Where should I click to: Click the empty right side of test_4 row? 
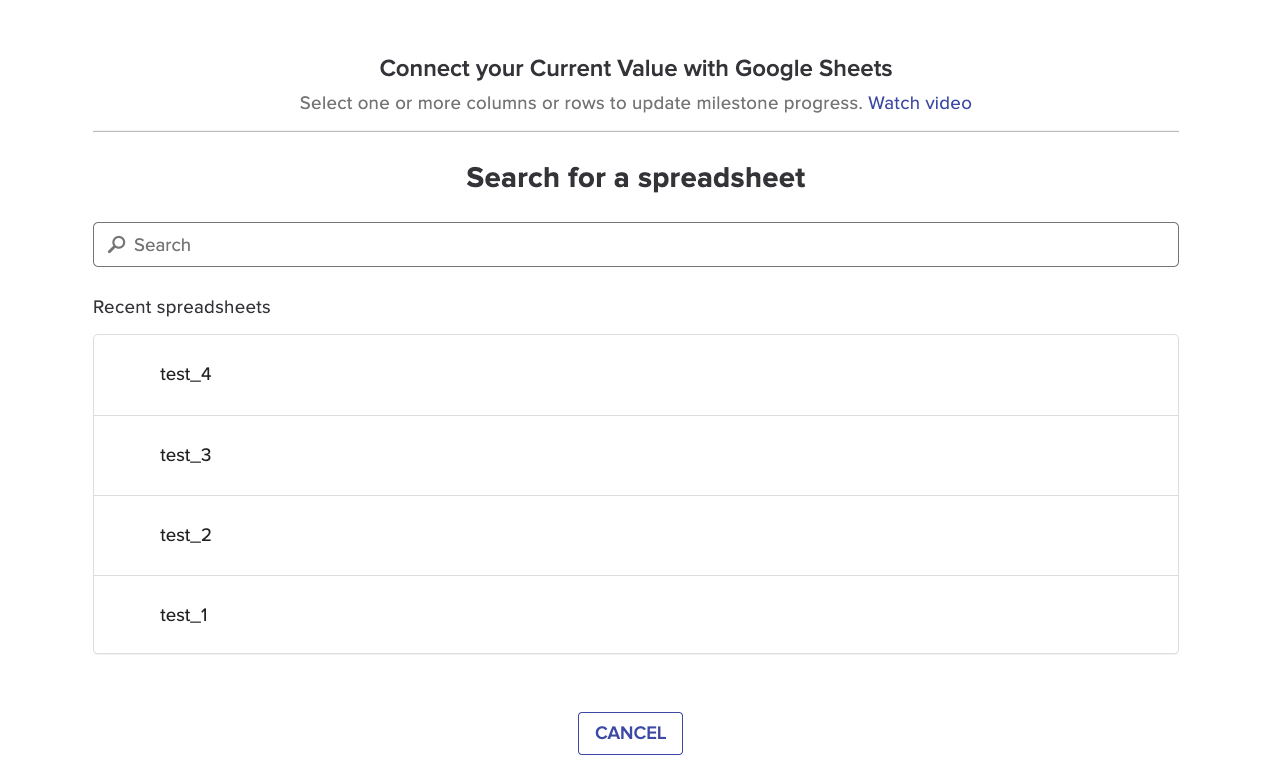click(x=900, y=375)
